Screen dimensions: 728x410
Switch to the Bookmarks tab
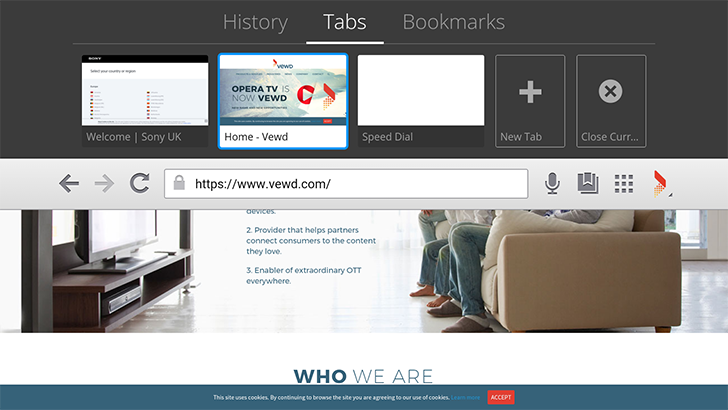point(454,22)
